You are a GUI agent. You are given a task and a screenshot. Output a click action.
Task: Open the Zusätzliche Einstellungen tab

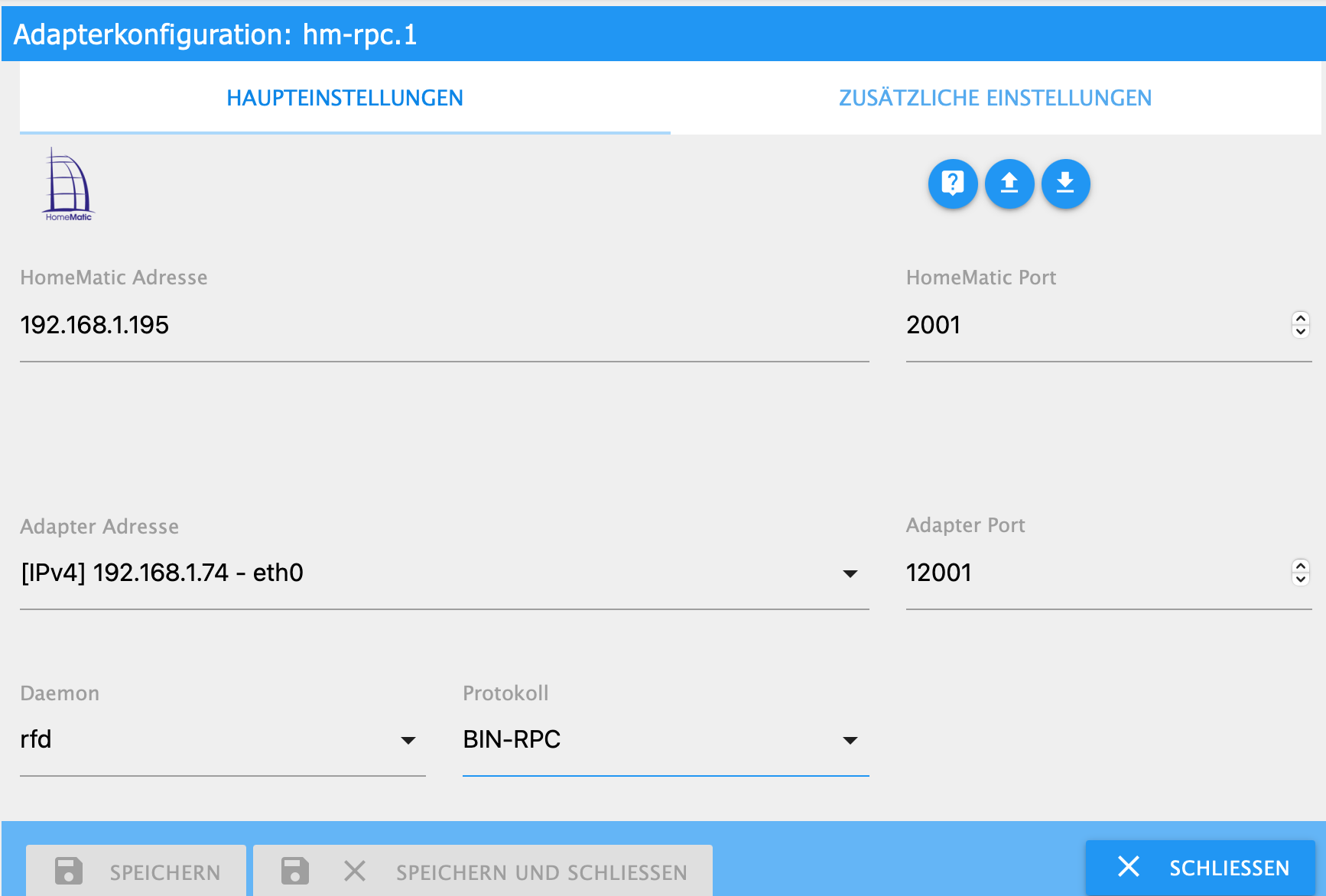click(995, 98)
